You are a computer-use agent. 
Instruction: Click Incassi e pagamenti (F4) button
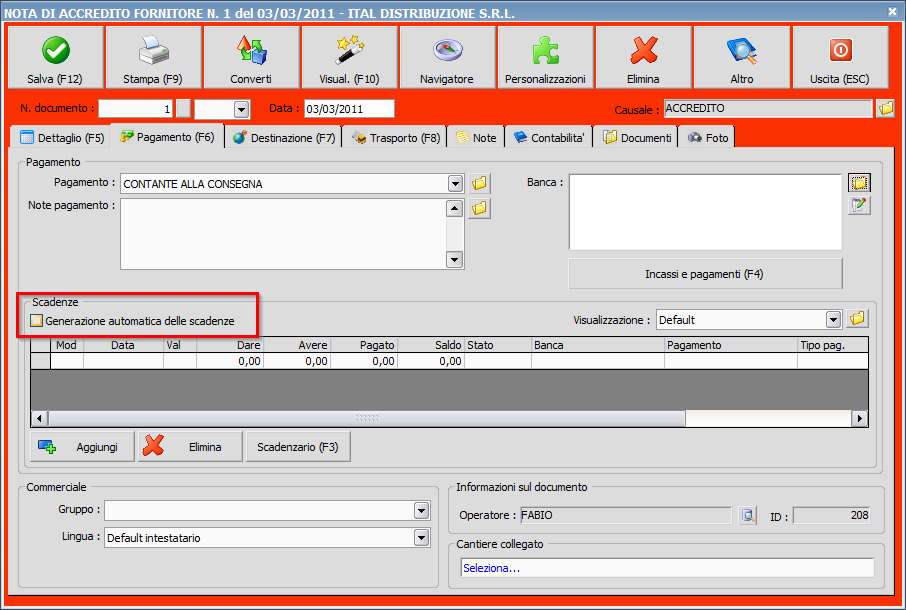point(705,274)
